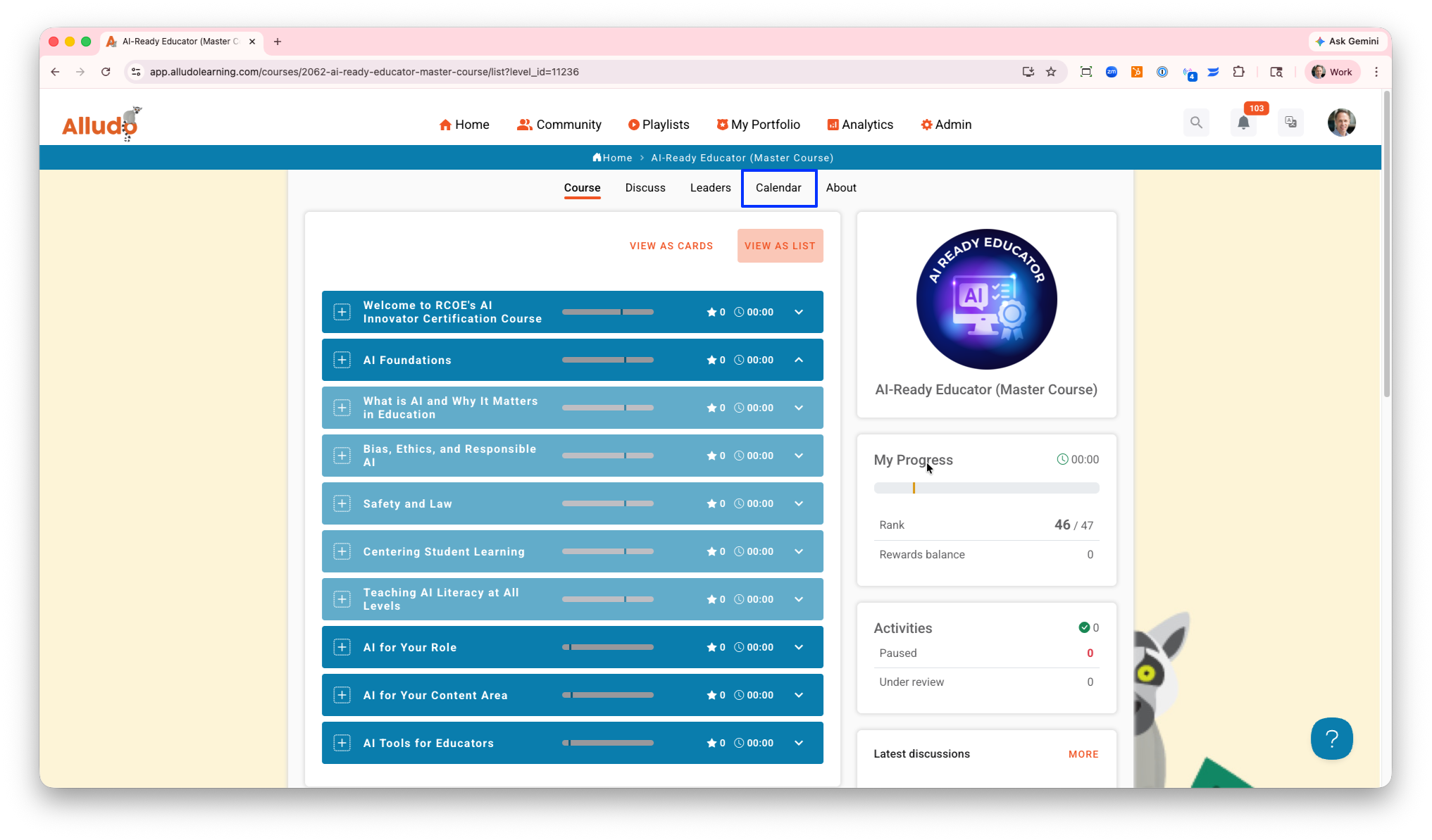Switch to the Calendar tab
The width and height of the screenshot is (1432, 840).
[778, 188]
